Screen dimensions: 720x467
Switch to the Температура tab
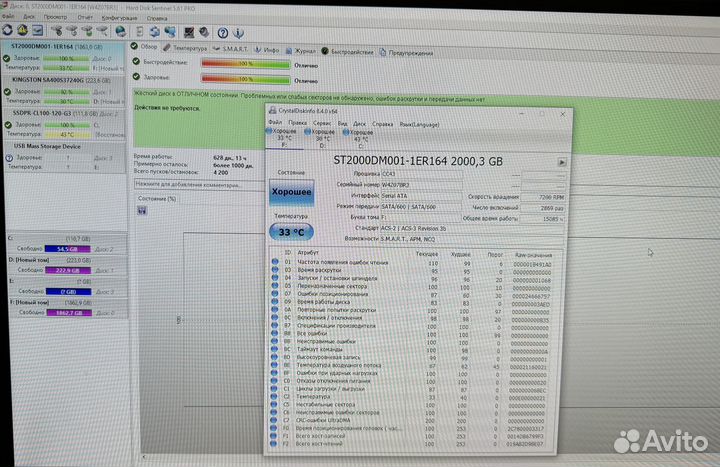[186, 48]
